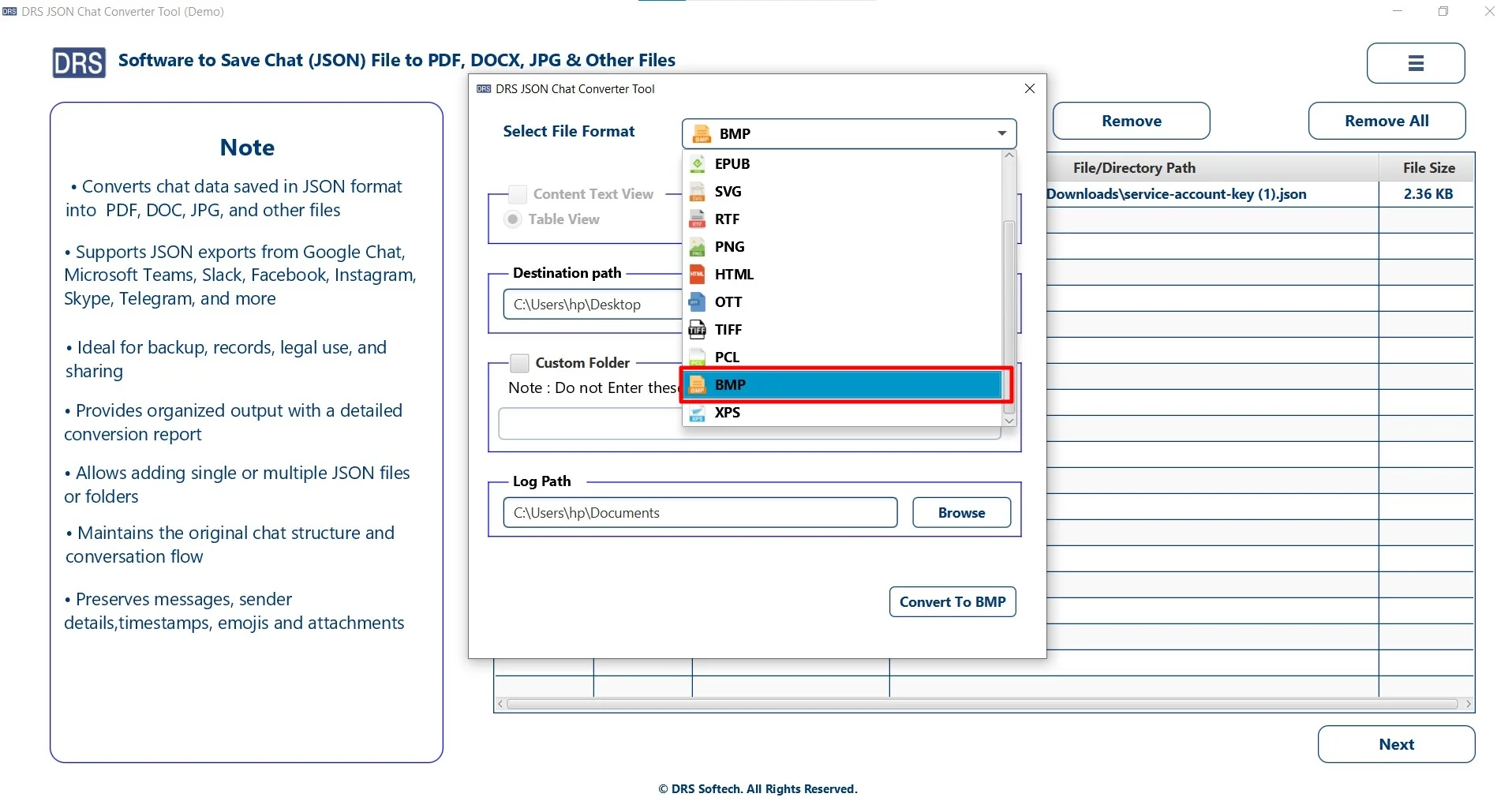Minimize the main application window
1512x801 pixels.
coord(1398,11)
